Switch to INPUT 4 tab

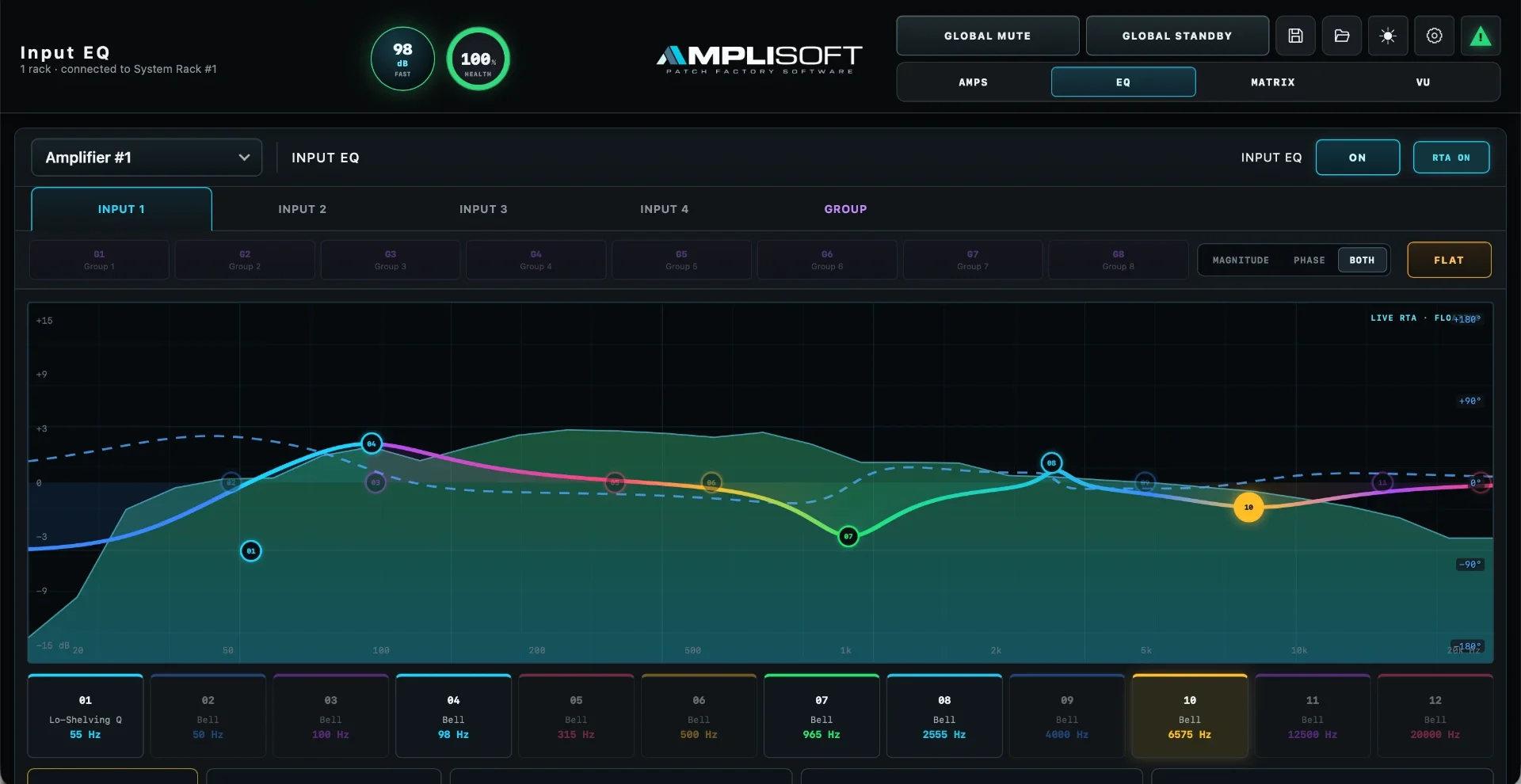(665, 209)
